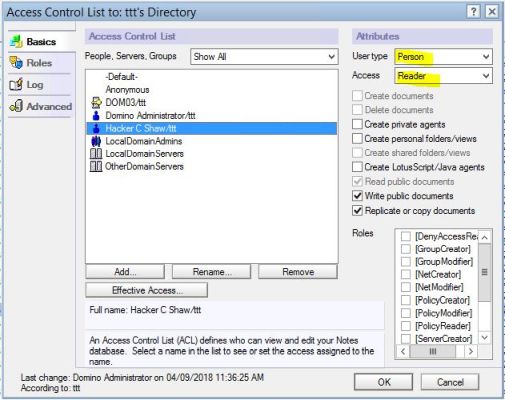Select Domino Administrator/ttt person icon
Screen dimensions: 505x400
[x=96, y=115]
